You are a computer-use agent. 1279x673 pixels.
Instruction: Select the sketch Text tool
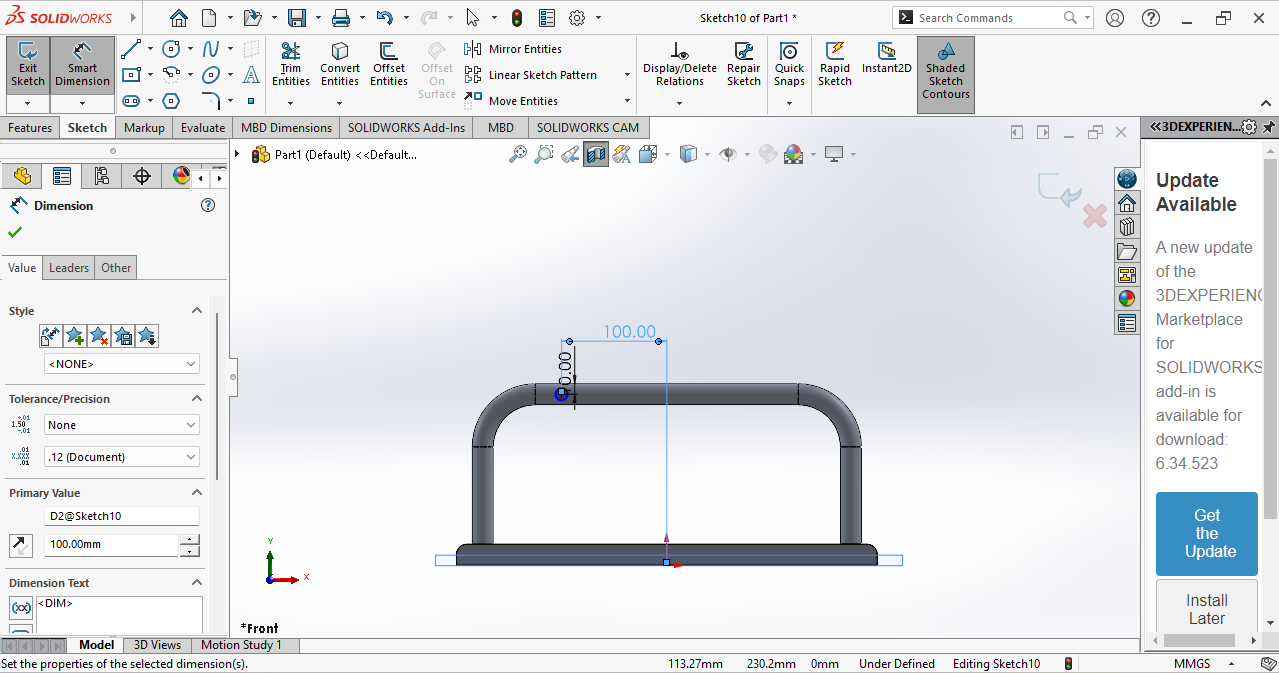click(x=251, y=74)
